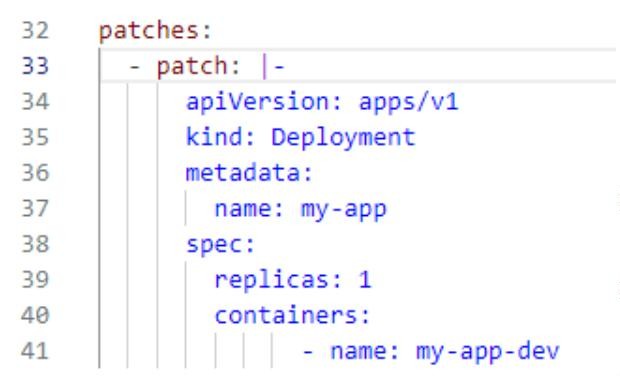
Task: Click the 'name:' key on line 41
Action: point(365,351)
